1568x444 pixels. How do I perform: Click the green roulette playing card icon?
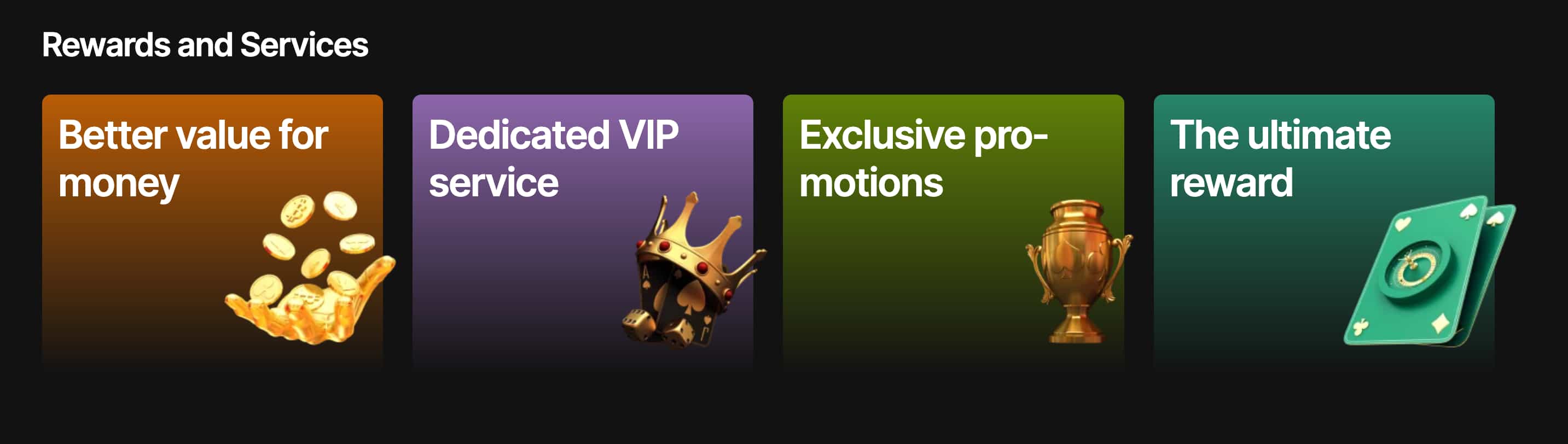tap(1429, 271)
